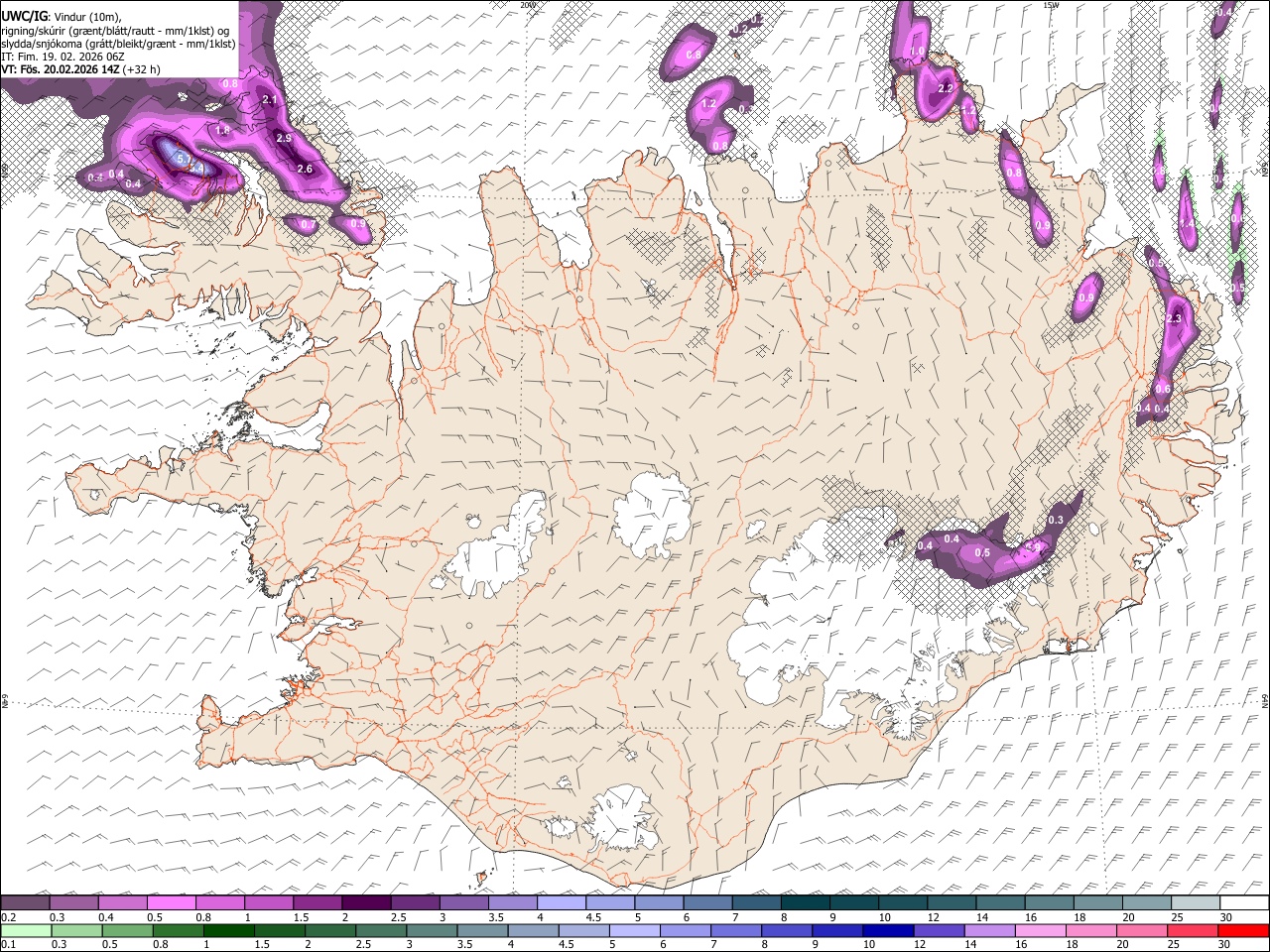1270x952 pixels.
Task: Select bottom legend swatch between 5 and 6
Action: click(634, 930)
